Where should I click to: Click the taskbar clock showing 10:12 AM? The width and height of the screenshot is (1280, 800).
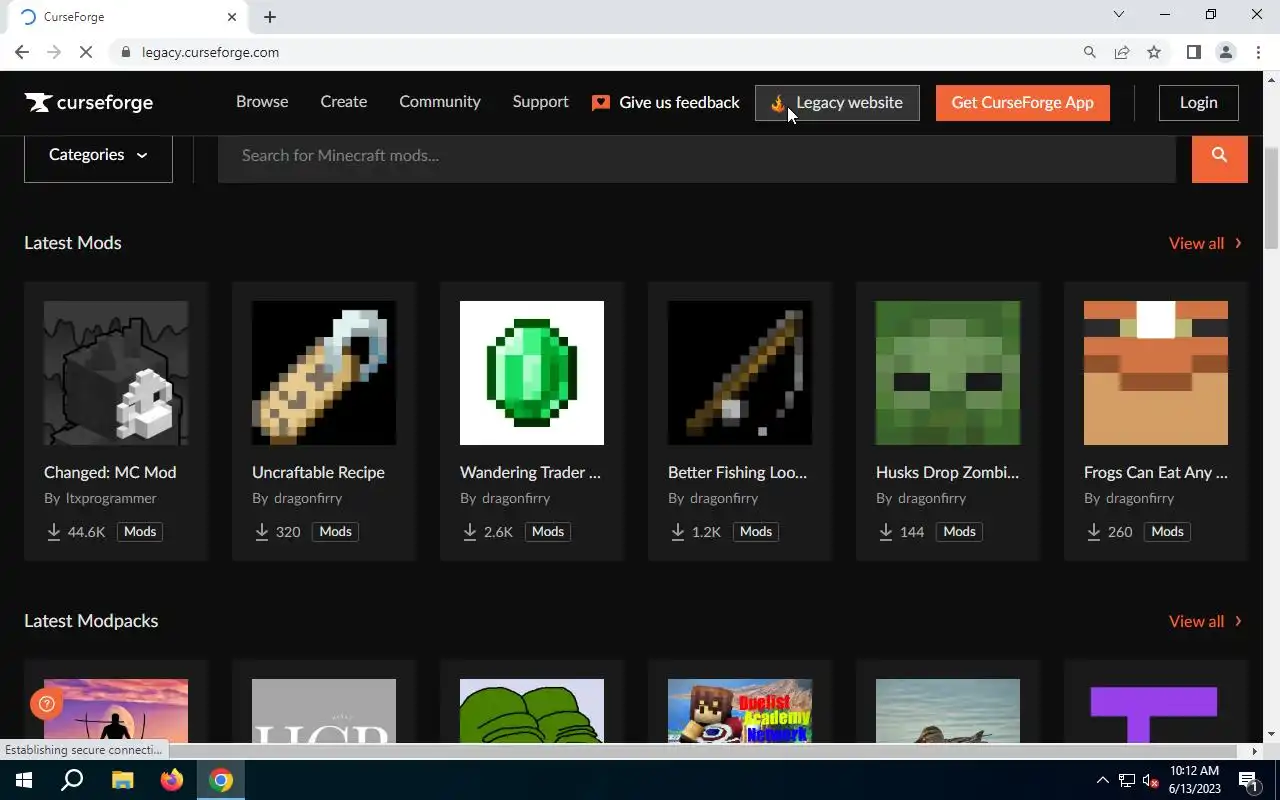tap(1194, 780)
